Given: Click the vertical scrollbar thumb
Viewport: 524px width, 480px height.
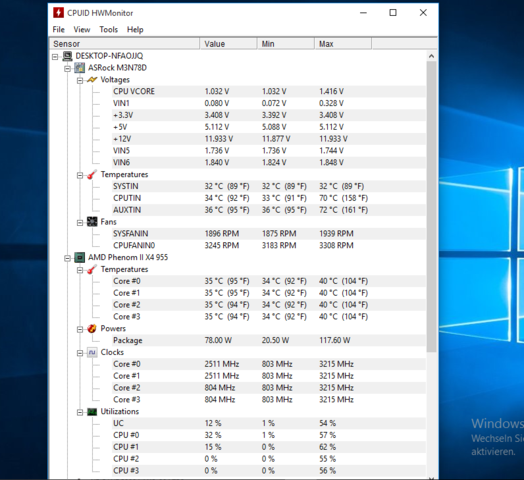Looking at the screenshot, I should (431, 206).
